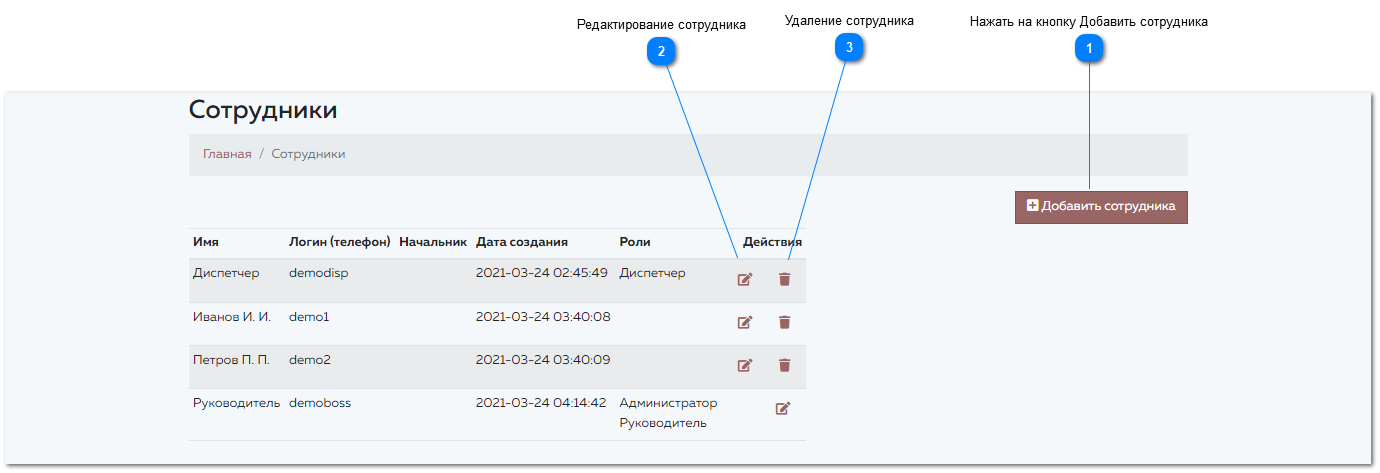1380x473 pixels.
Task: Delete employee Иванов И. И.
Action: (784, 323)
